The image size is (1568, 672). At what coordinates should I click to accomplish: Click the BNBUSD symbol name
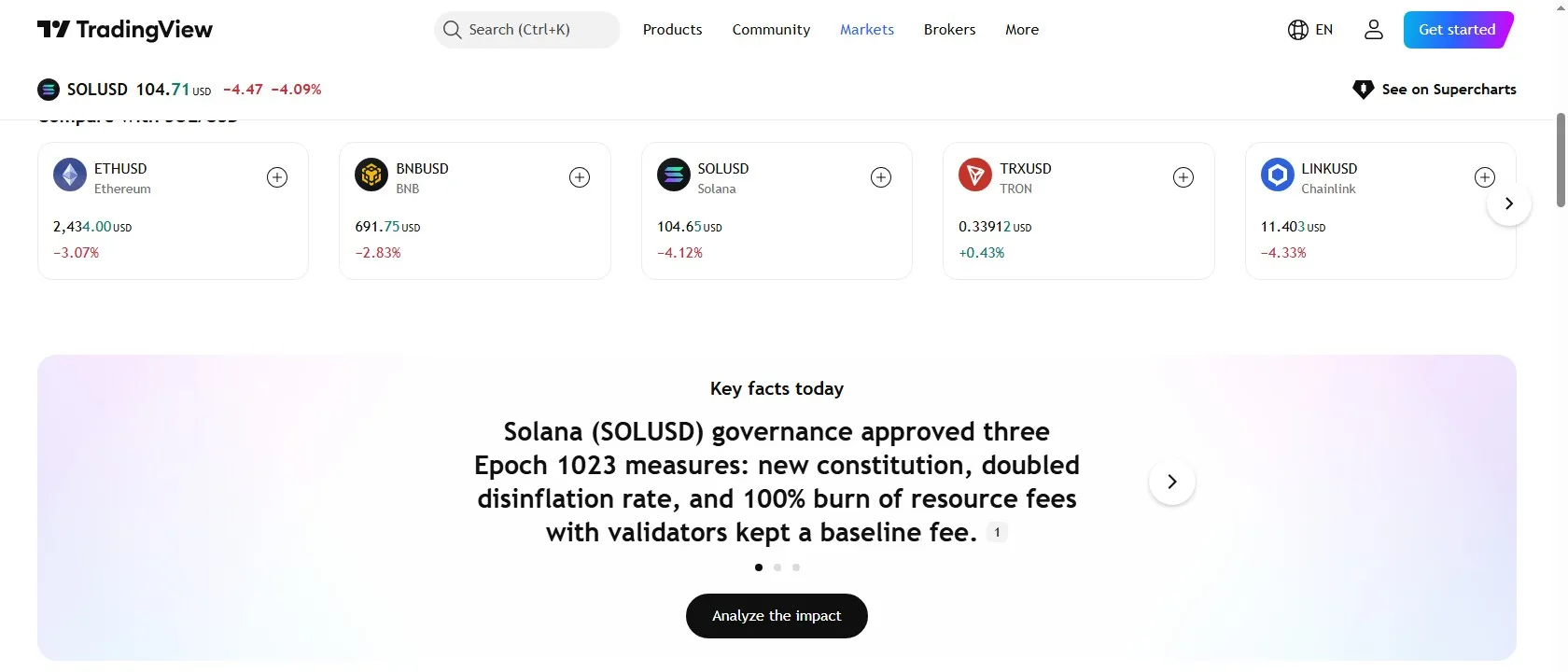tap(422, 169)
